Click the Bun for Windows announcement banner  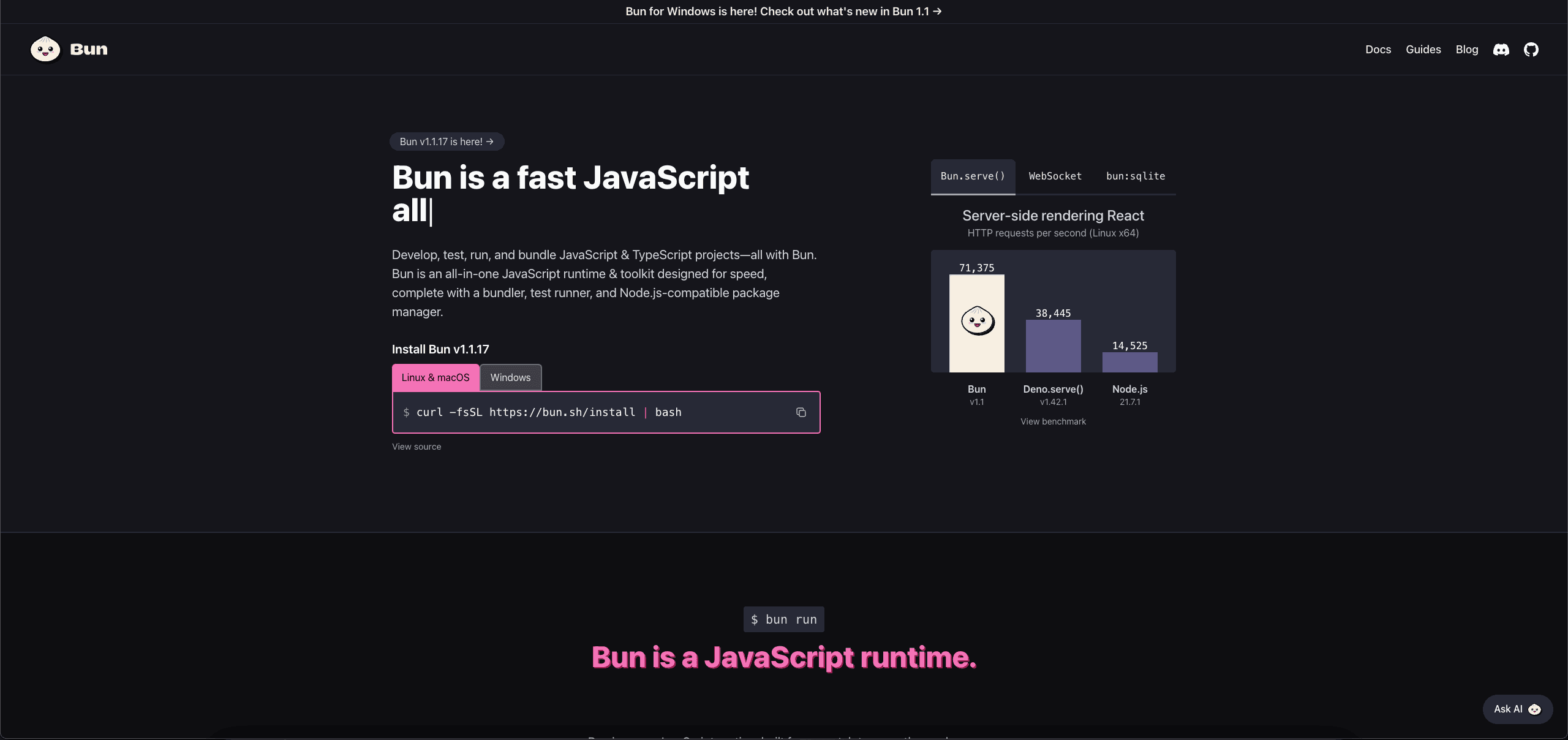click(783, 12)
